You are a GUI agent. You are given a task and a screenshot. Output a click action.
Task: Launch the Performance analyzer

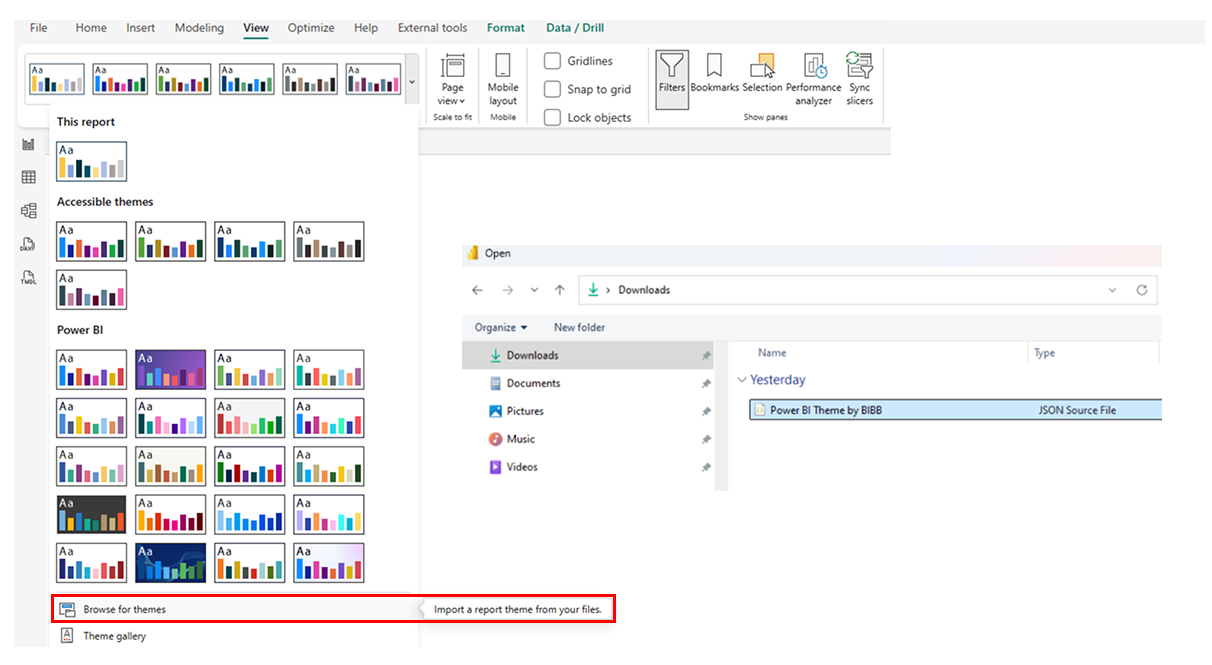click(814, 80)
